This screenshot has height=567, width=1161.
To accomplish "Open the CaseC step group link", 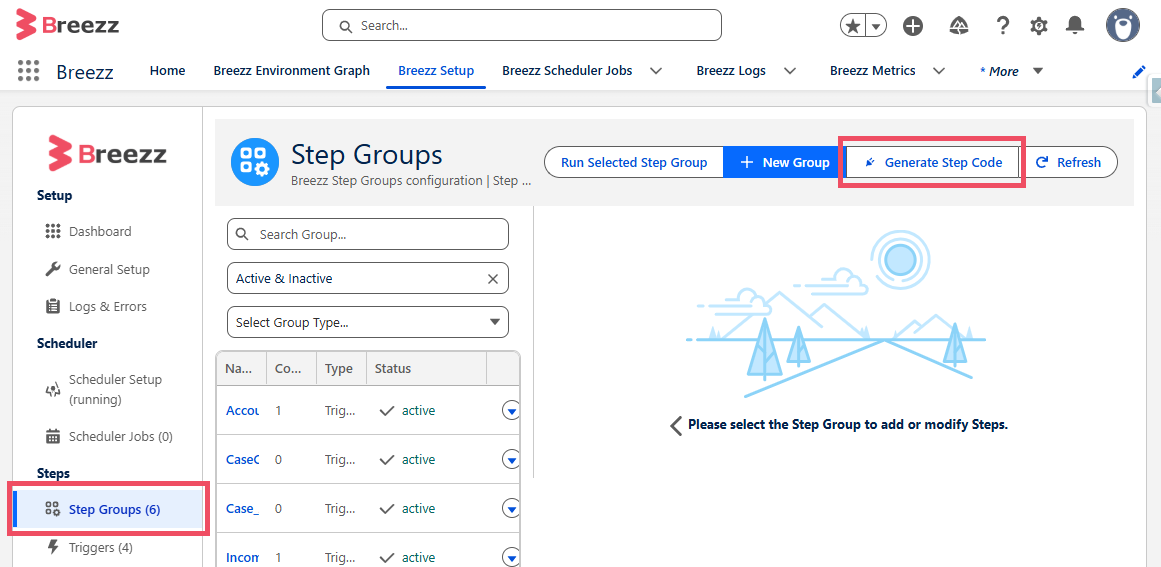I will (242, 459).
